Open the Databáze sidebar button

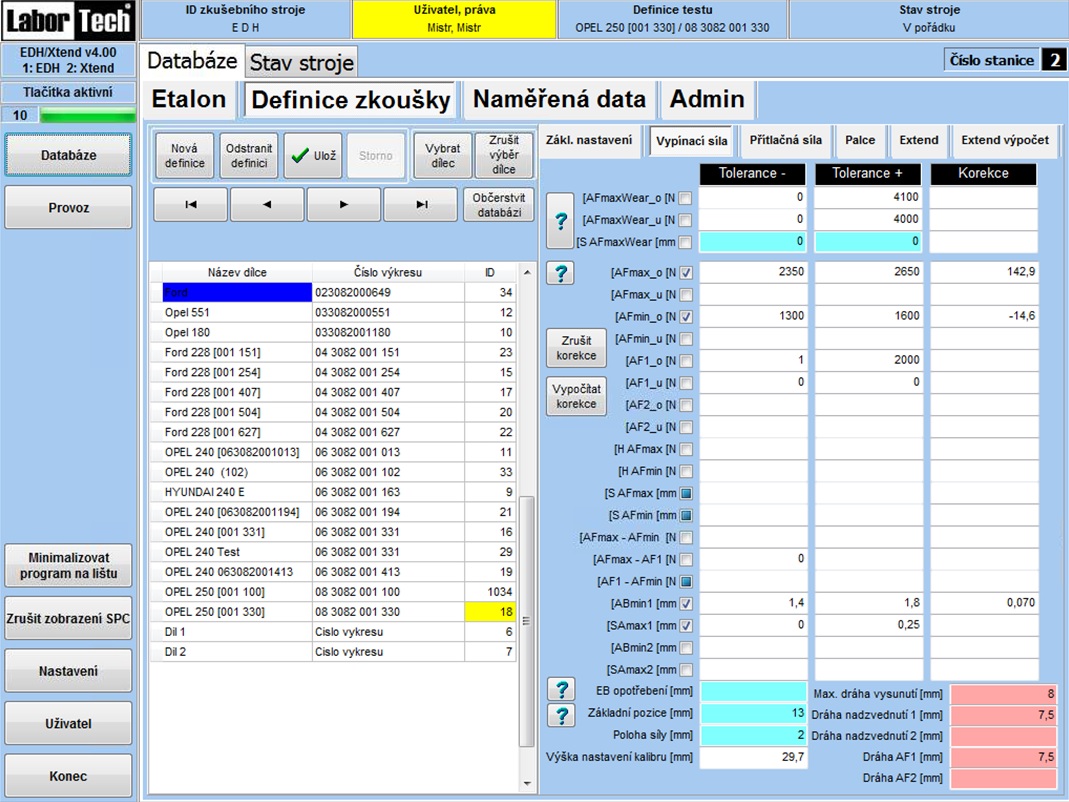point(68,155)
